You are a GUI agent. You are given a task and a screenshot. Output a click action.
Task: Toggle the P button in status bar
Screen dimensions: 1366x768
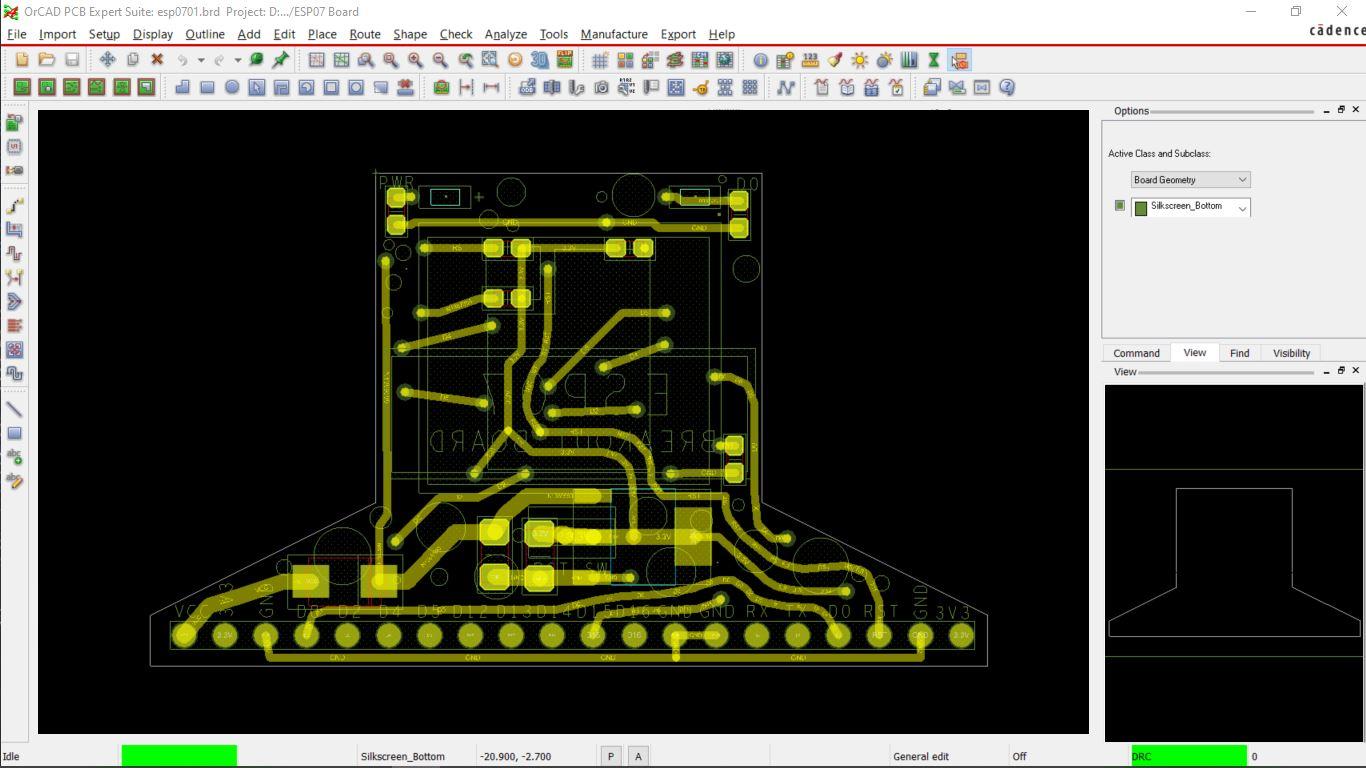pos(611,756)
